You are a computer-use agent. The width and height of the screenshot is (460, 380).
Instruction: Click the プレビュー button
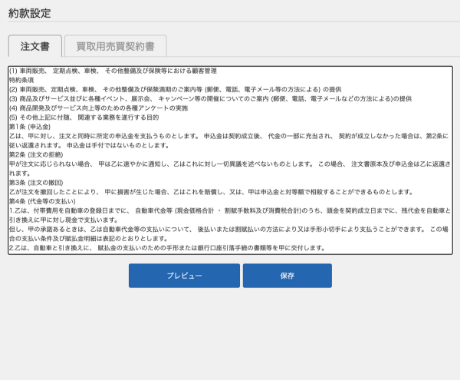point(184,276)
